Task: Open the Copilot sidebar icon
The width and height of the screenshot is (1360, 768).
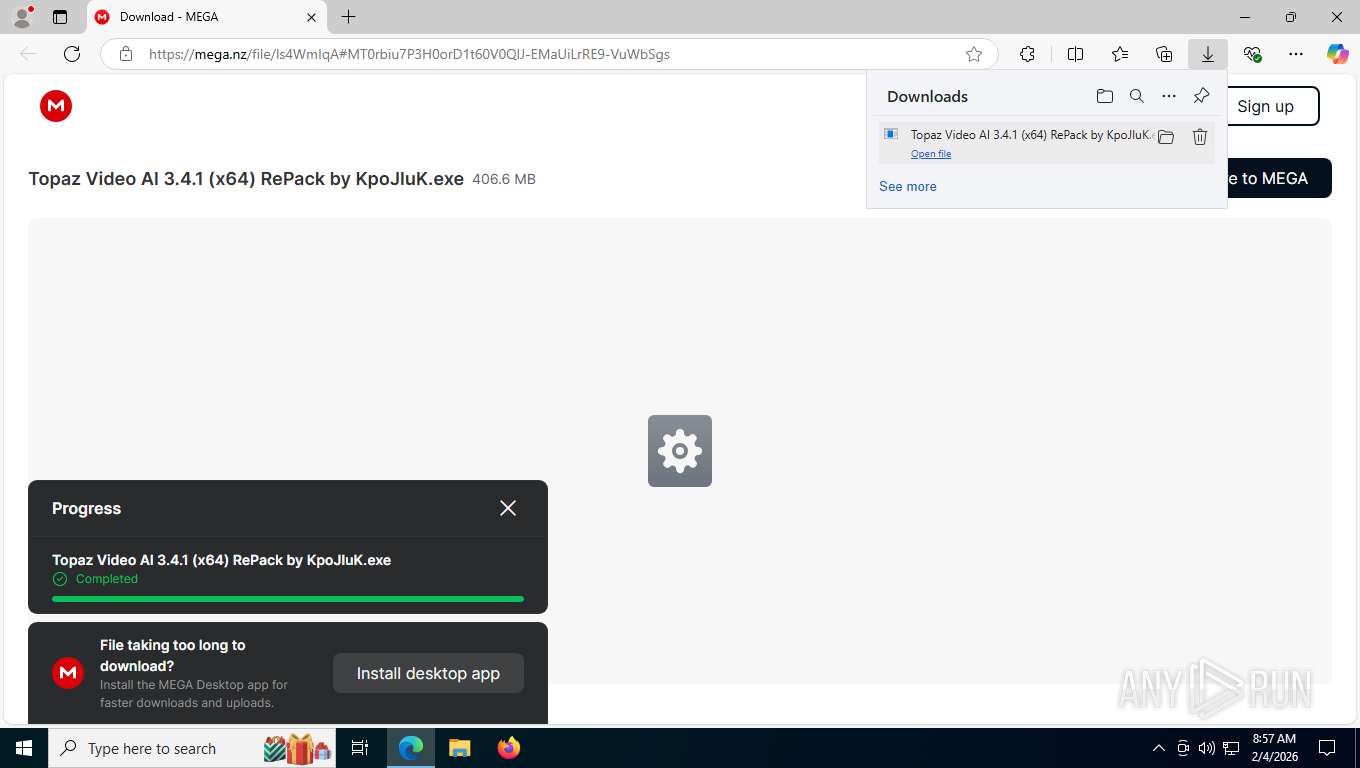Action: 1338,54
